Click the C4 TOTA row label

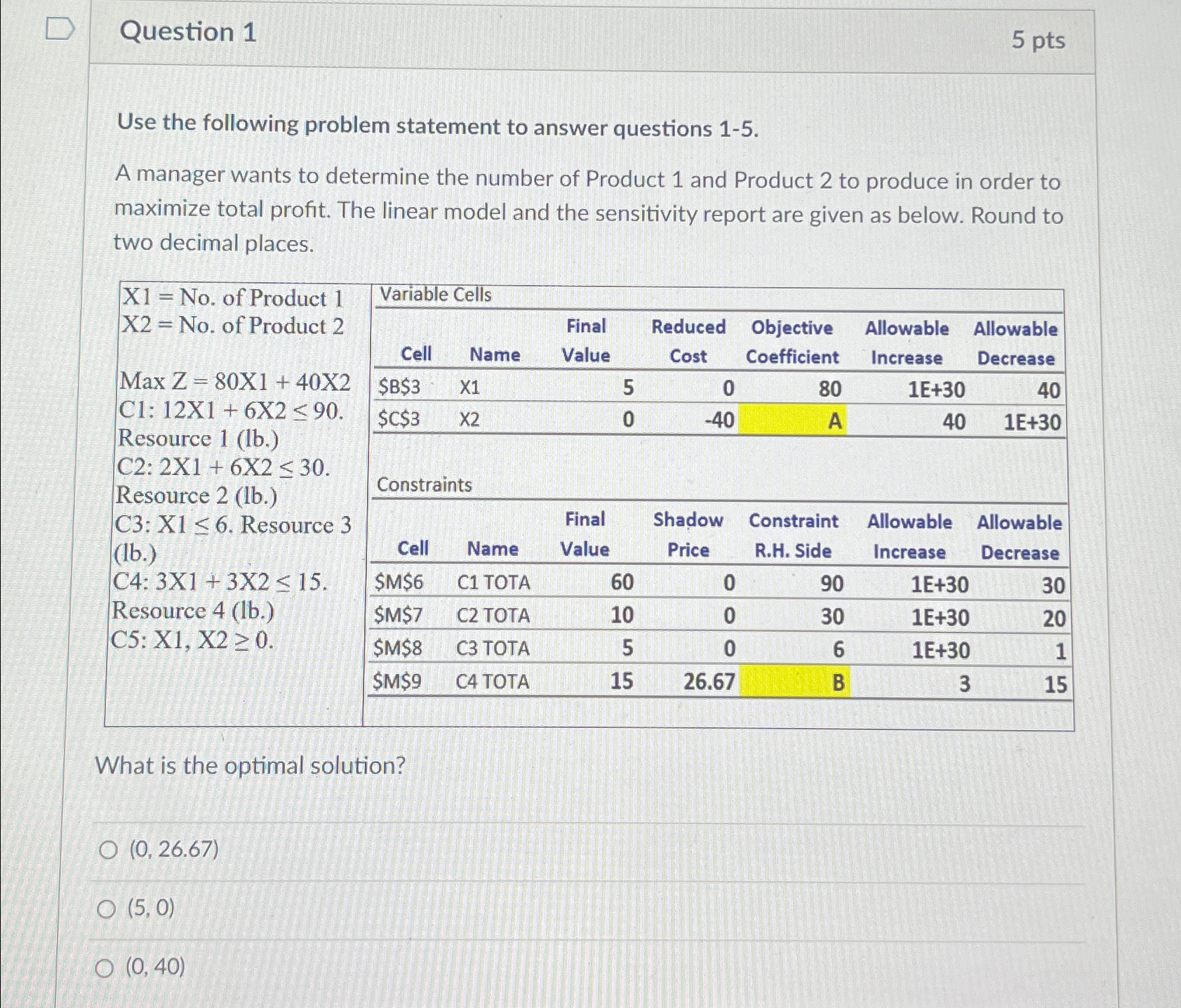494,682
